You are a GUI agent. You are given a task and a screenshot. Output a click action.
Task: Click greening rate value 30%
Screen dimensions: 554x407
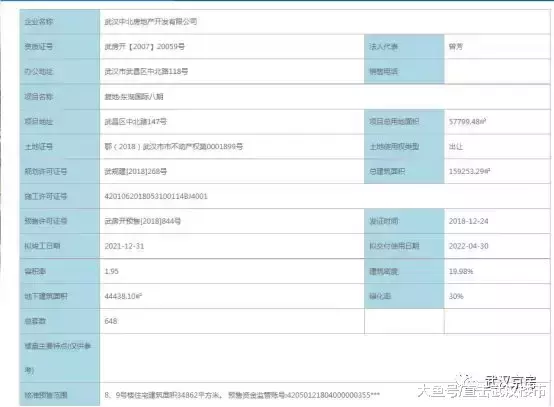click(x=456, y=296)
